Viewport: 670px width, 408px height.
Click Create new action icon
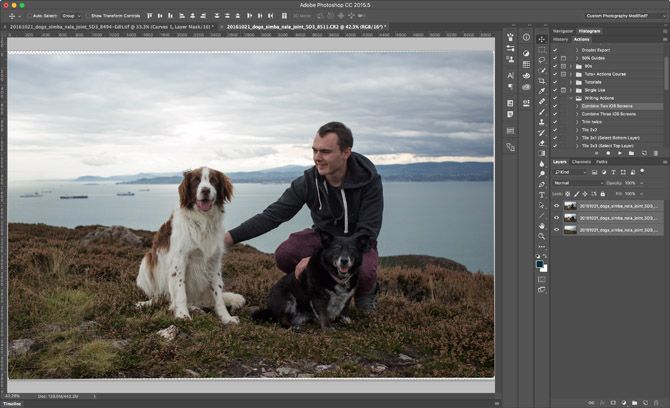pyautogui.click(x=644, y=153)
